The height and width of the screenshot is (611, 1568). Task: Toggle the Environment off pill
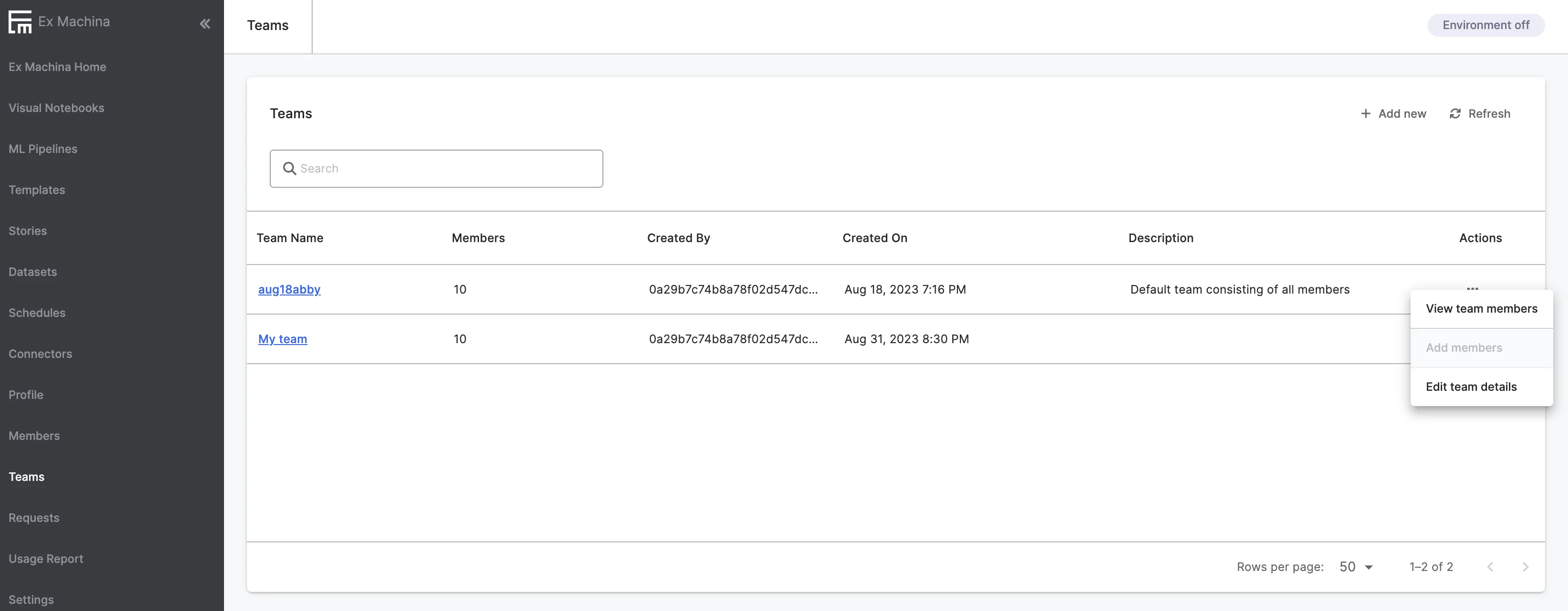[1485, 25]
